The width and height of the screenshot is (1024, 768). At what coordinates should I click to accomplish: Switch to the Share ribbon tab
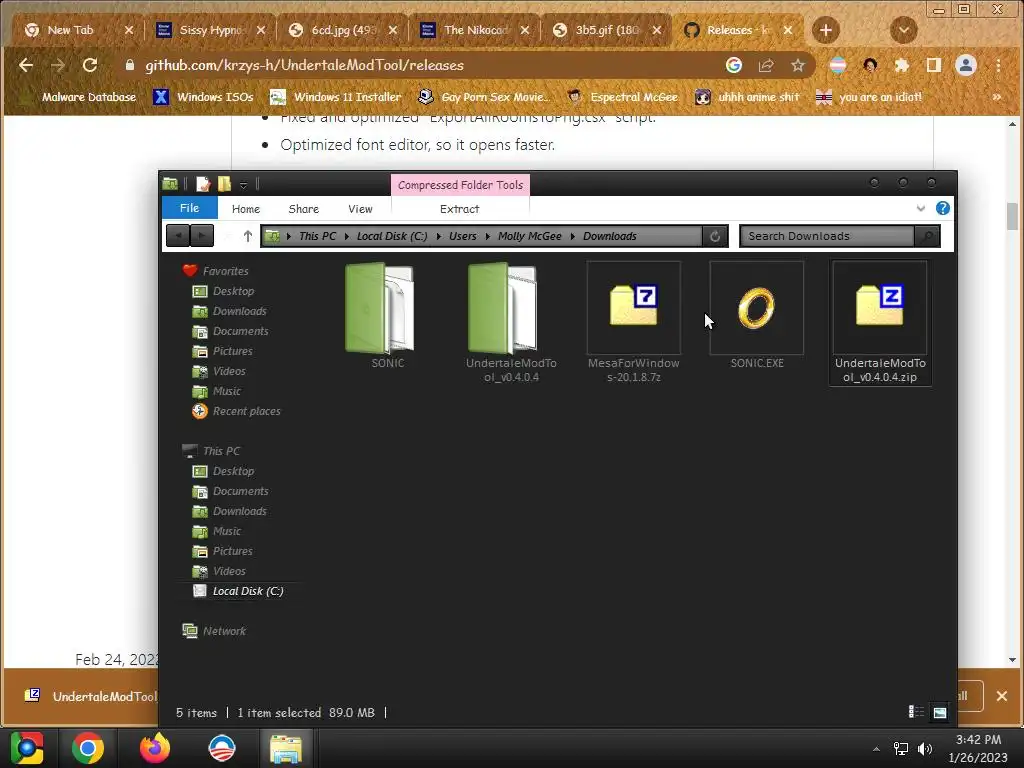tap(304, 209)
